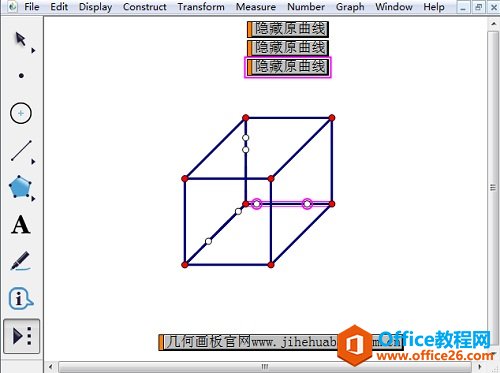Open the Help menu
Image resolution: width=500 pixels, height=373 pixels.
434,7
